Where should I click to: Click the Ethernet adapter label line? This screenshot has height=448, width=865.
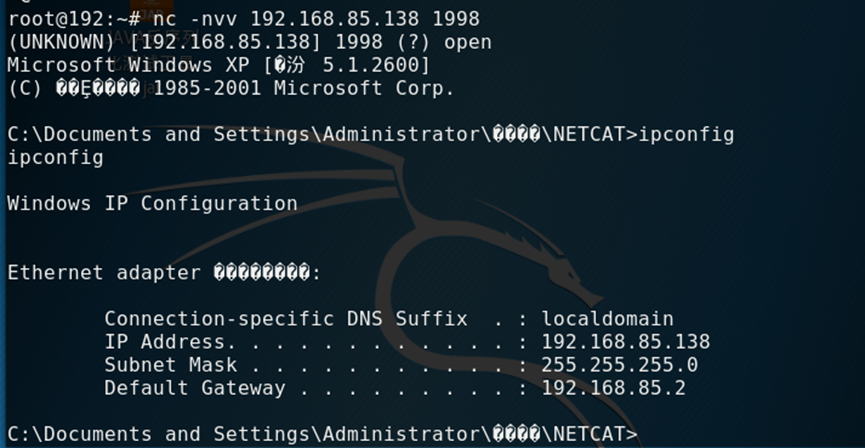164,273
